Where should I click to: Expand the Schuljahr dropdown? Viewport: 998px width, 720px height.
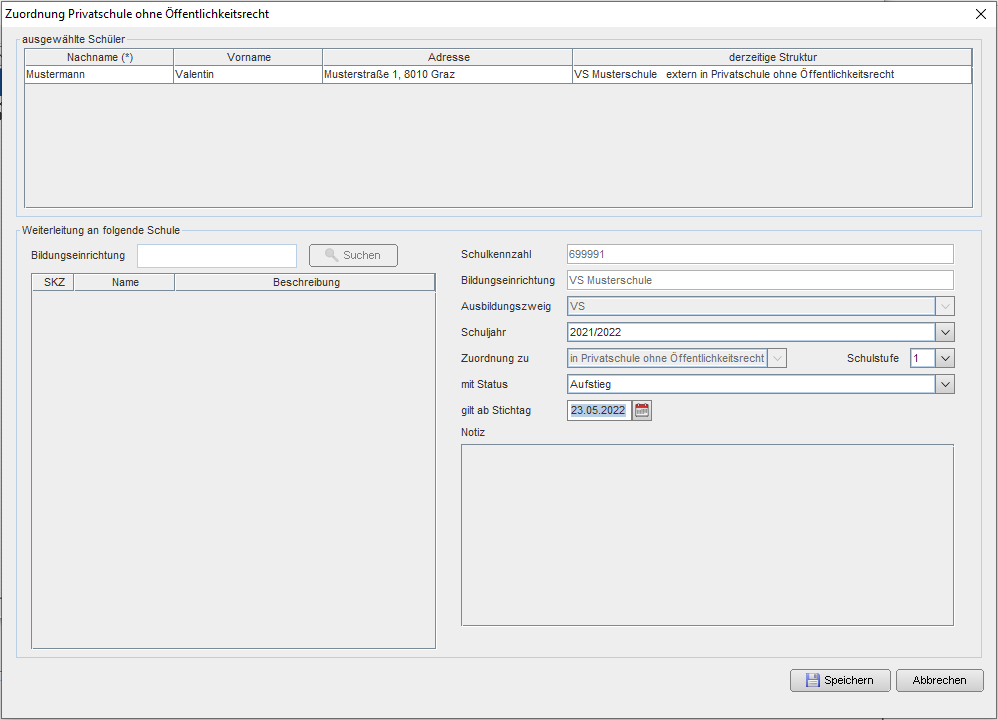coord(945,332)
